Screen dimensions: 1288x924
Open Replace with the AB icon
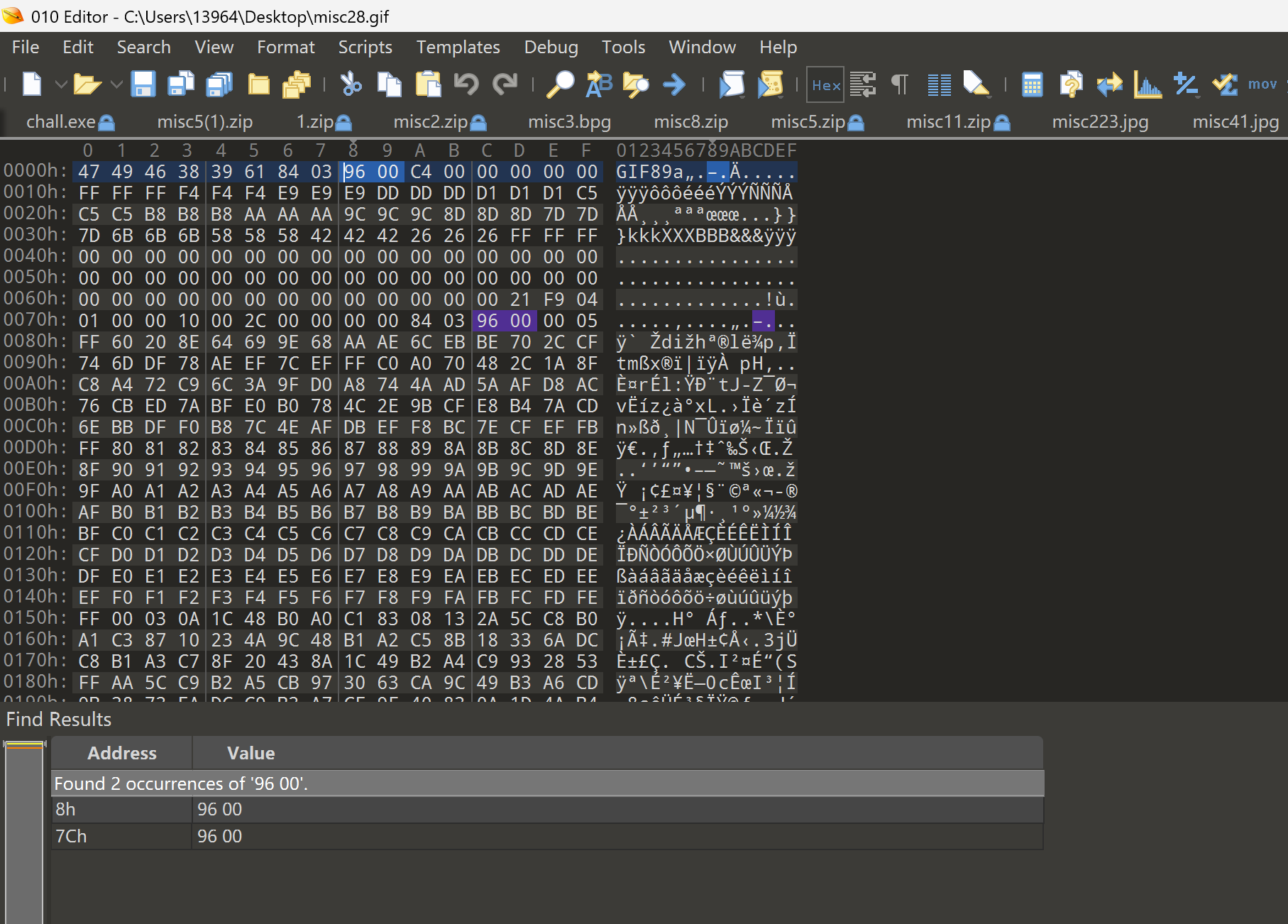point(598,84)
